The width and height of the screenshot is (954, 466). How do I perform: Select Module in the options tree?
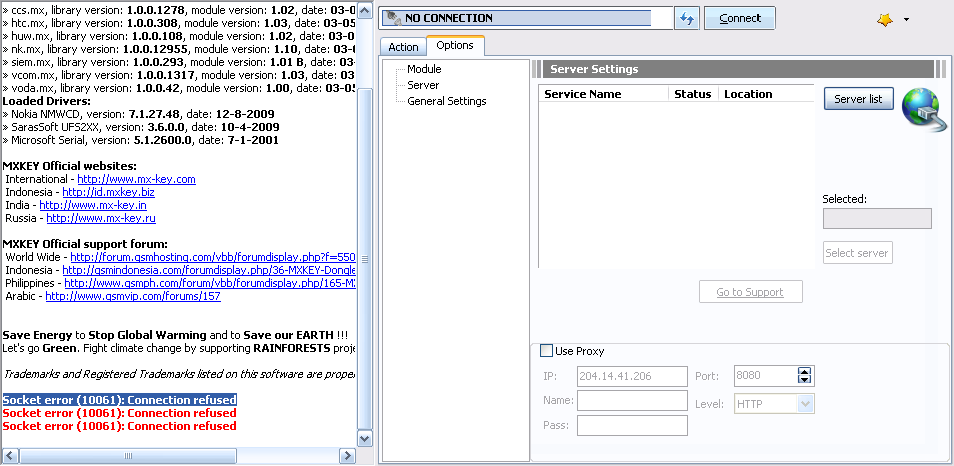424,69
